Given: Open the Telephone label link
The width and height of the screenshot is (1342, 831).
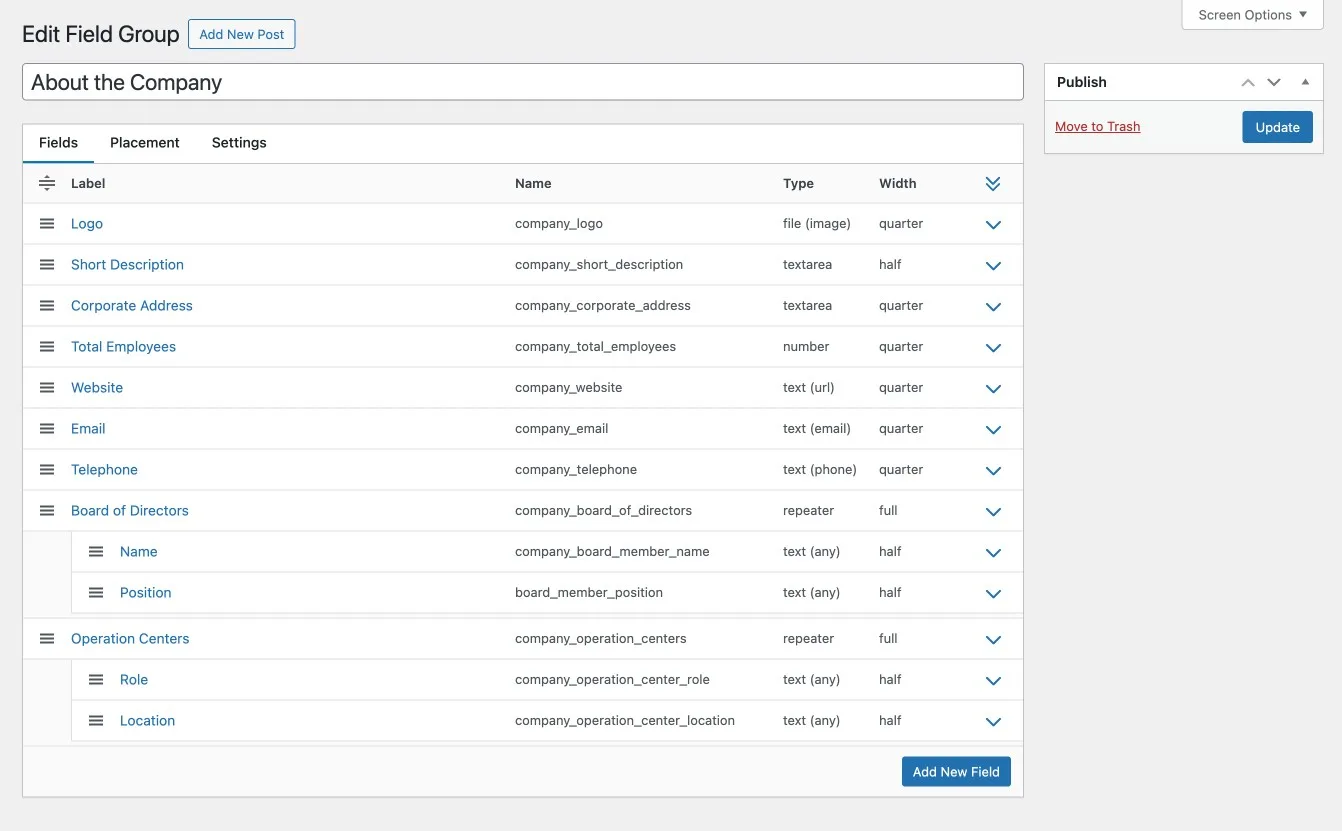Looking at the screenshot, I should (x=104, y=470).
